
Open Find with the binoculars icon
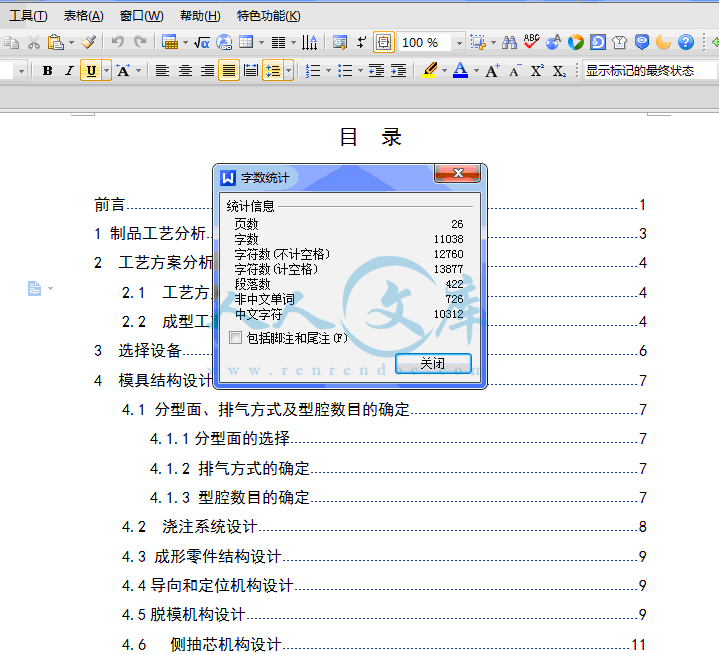coord(509,43)
